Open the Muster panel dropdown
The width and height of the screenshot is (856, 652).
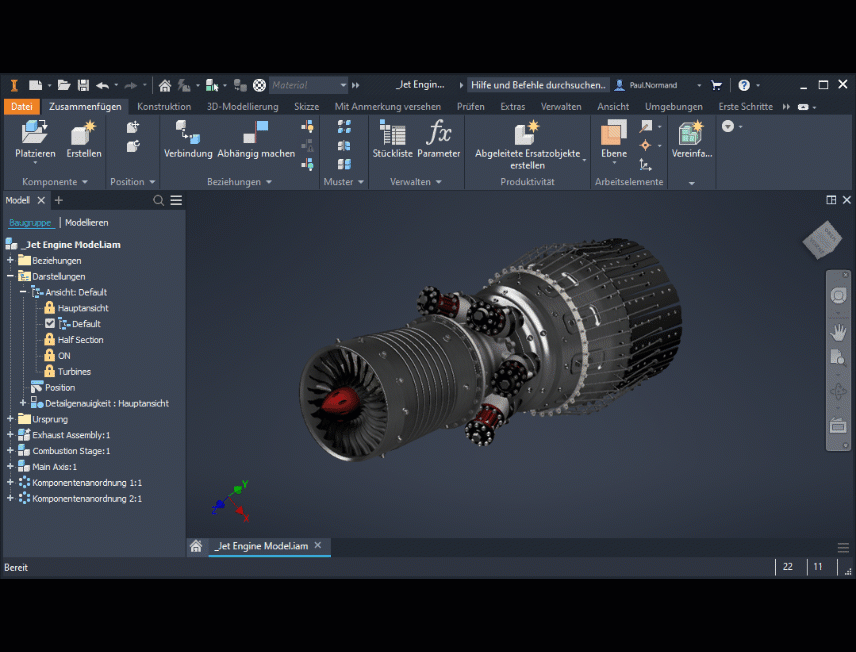coord(361,182)
